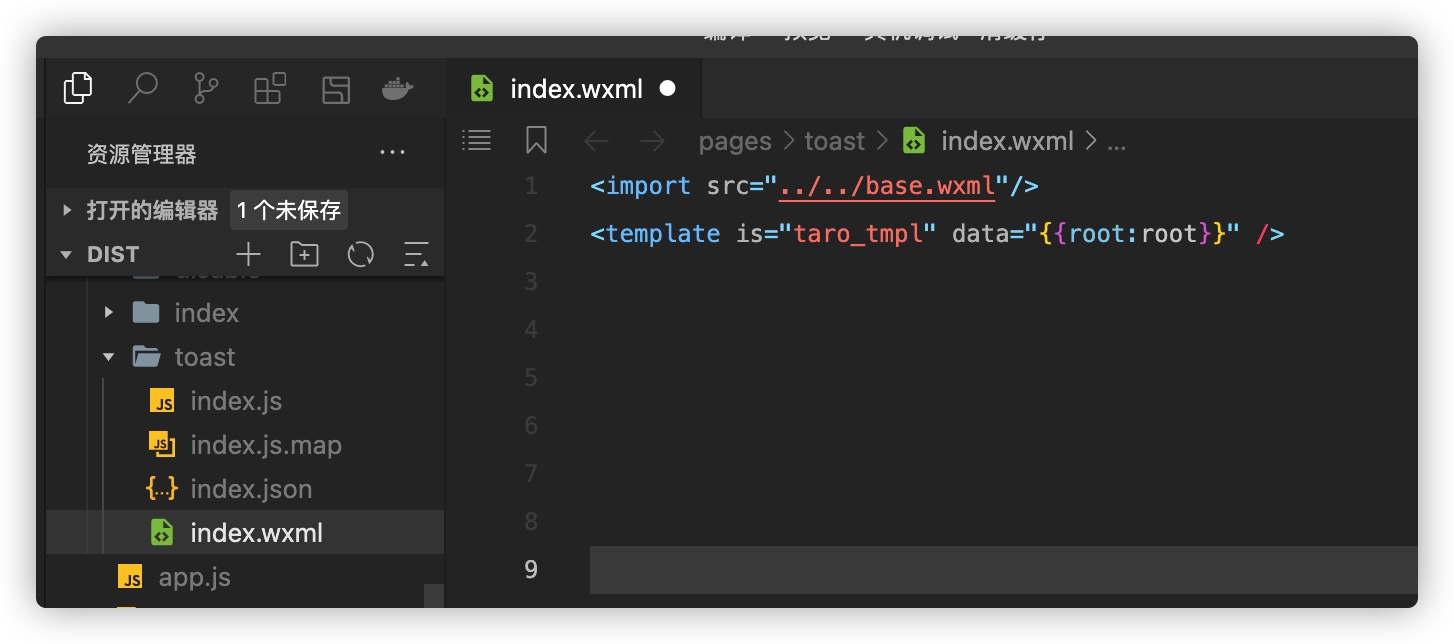The height and width of the screenshot is (644, 1454).
Task: Click the new folder icon
Action: tap(304, 254)
